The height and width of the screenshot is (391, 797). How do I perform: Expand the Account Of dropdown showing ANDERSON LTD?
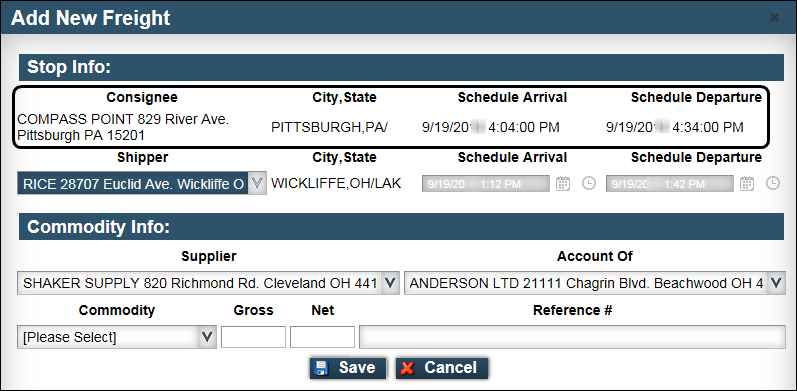pos(595,283)
